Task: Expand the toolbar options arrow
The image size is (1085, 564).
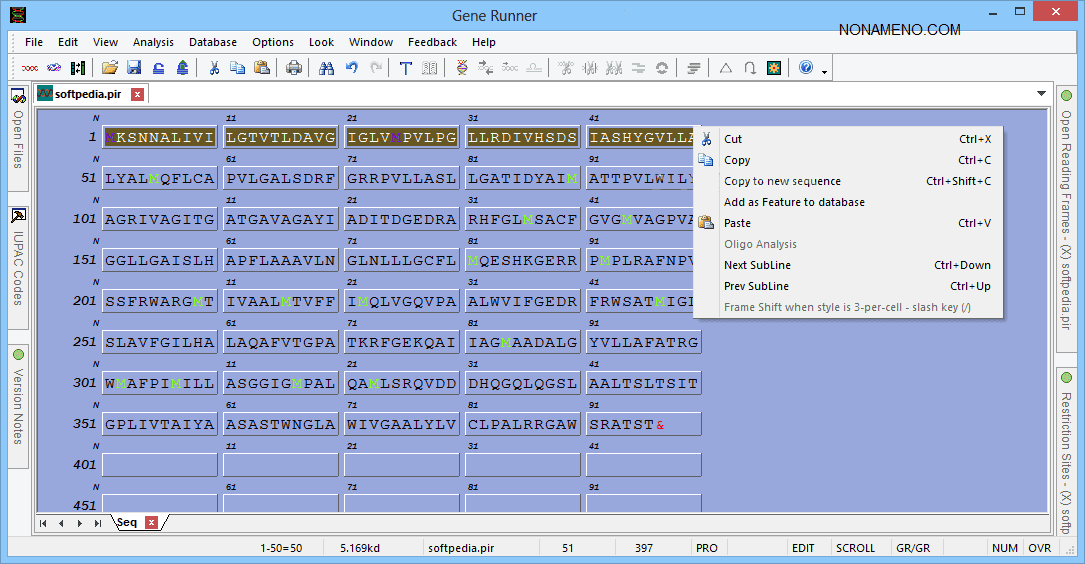Action: click(824, 71)
